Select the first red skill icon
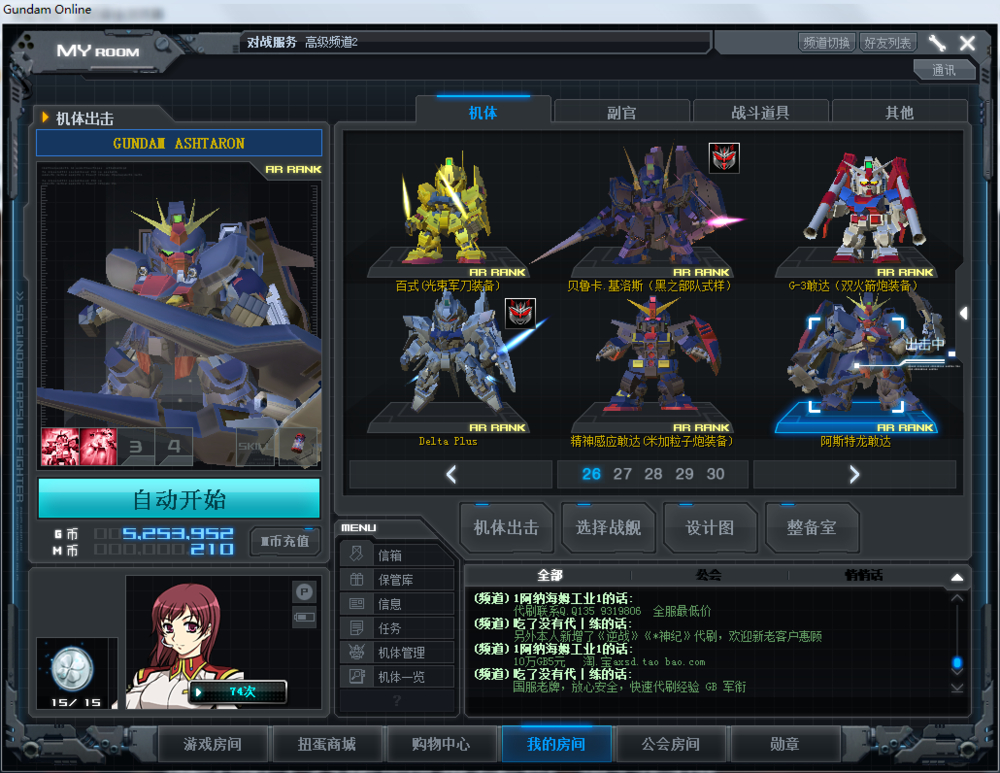1000x773 pixels. click(59, 446)
